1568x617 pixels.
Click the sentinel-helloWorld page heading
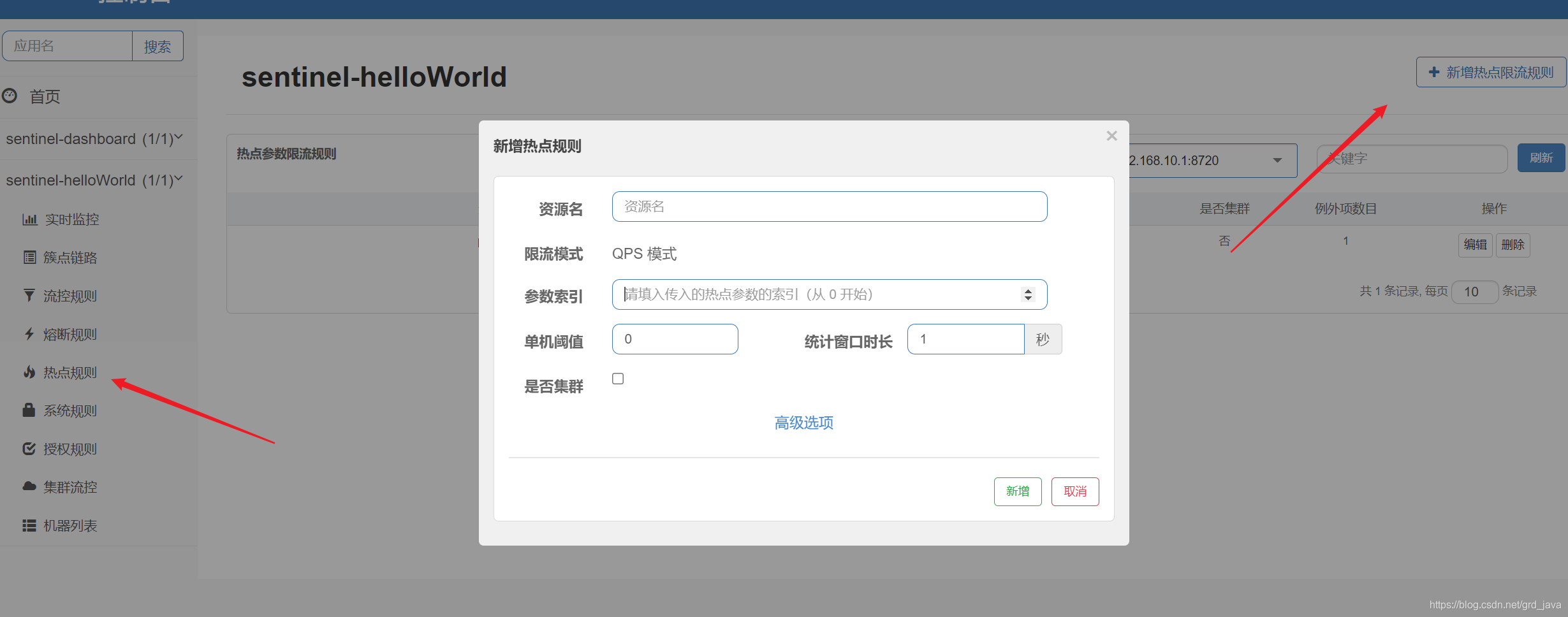click(x=374, y=77)
